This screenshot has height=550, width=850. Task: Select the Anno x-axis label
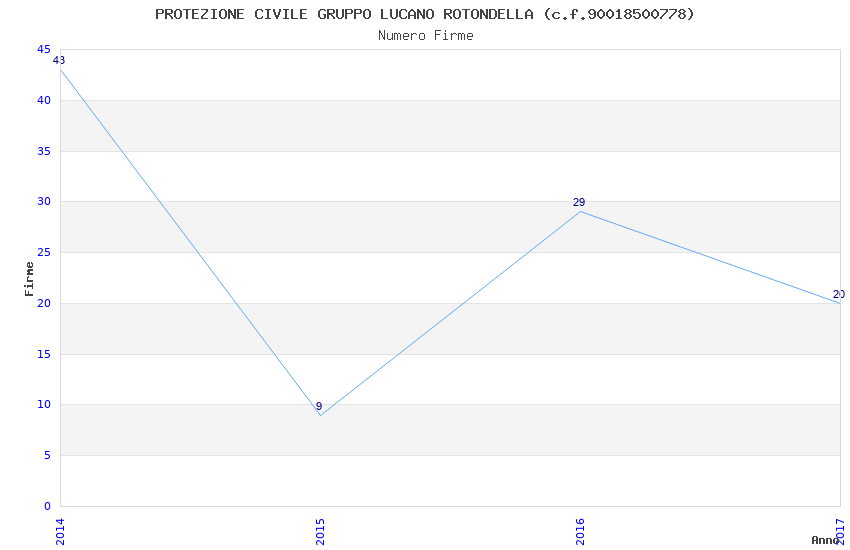825,540
